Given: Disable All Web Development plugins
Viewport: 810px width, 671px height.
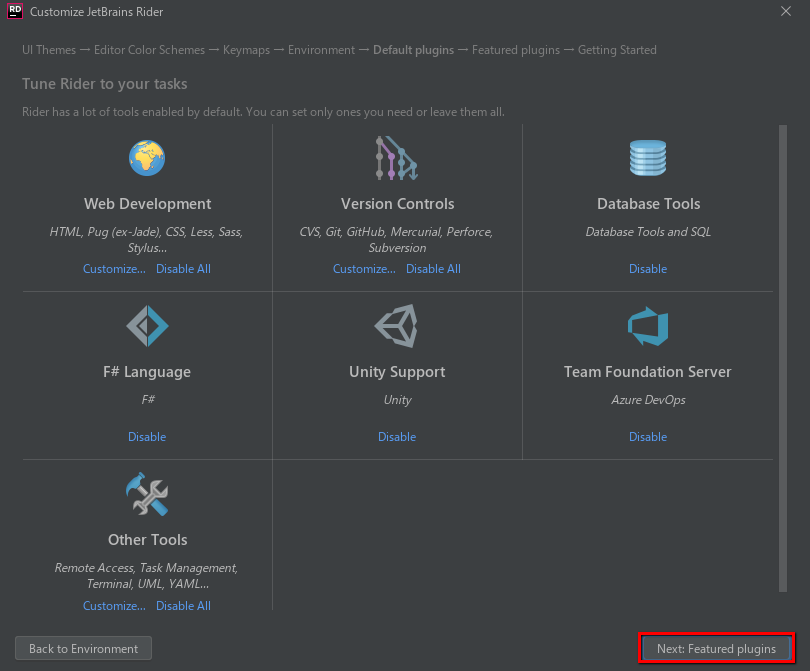Looking at the screenshot, I should [183, 269].
